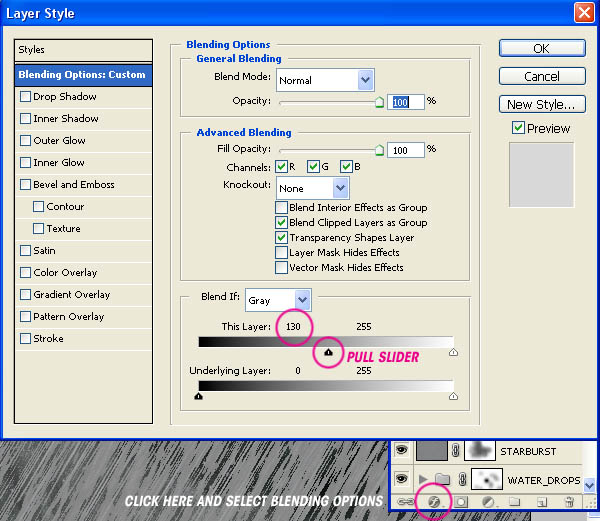Click the Create new group folder icon
The width and height of the screenshot is (600, 521).
(x=514, y=501)
